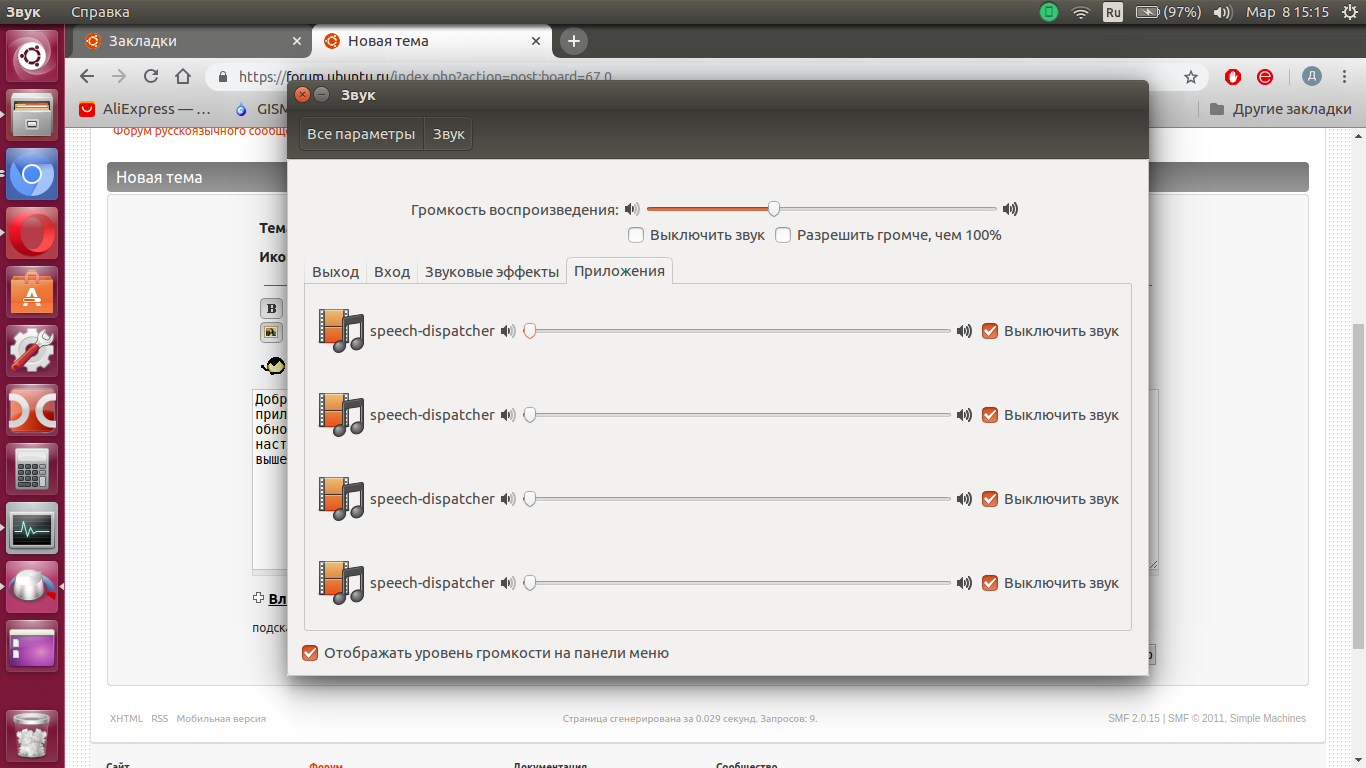
Task: Toggle 'Выключить звук' under playback volume
Action: [696, 235]
